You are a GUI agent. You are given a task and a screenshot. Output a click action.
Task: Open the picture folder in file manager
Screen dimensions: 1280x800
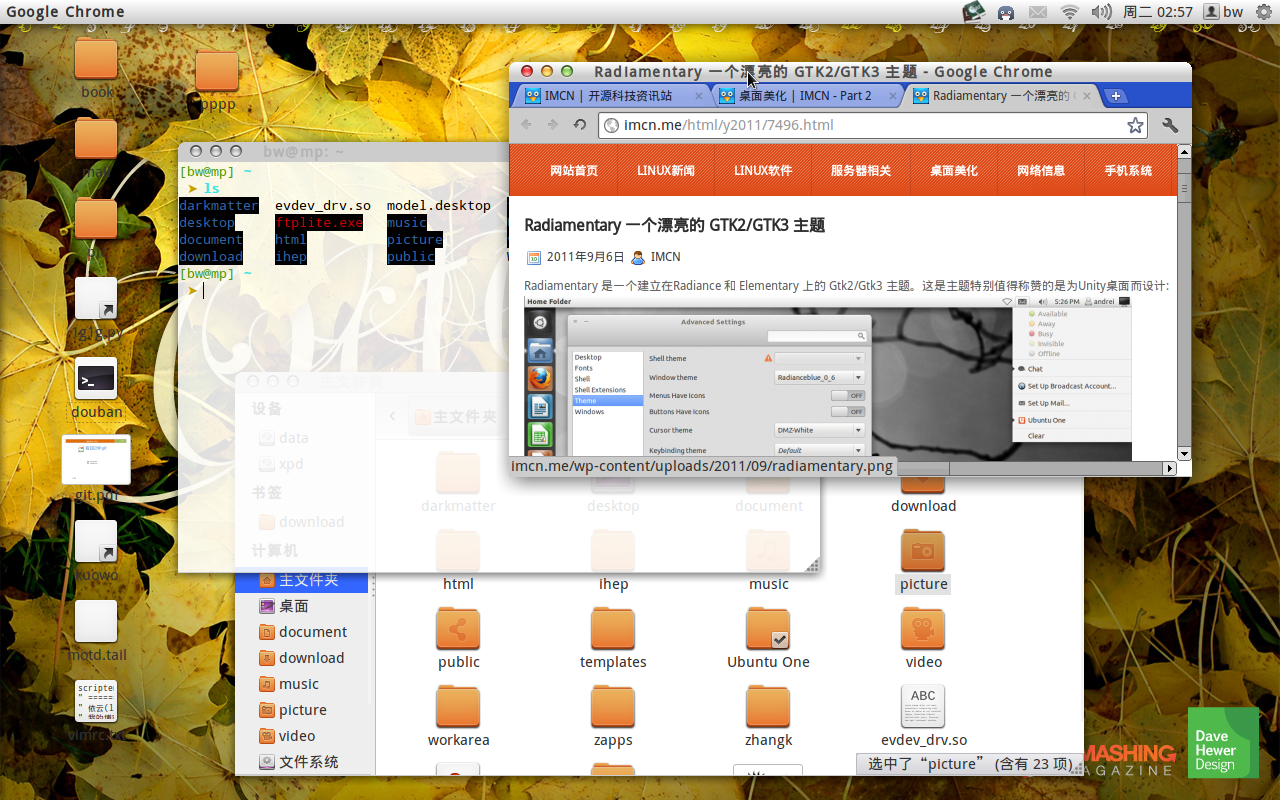click(x=923, y=562)
